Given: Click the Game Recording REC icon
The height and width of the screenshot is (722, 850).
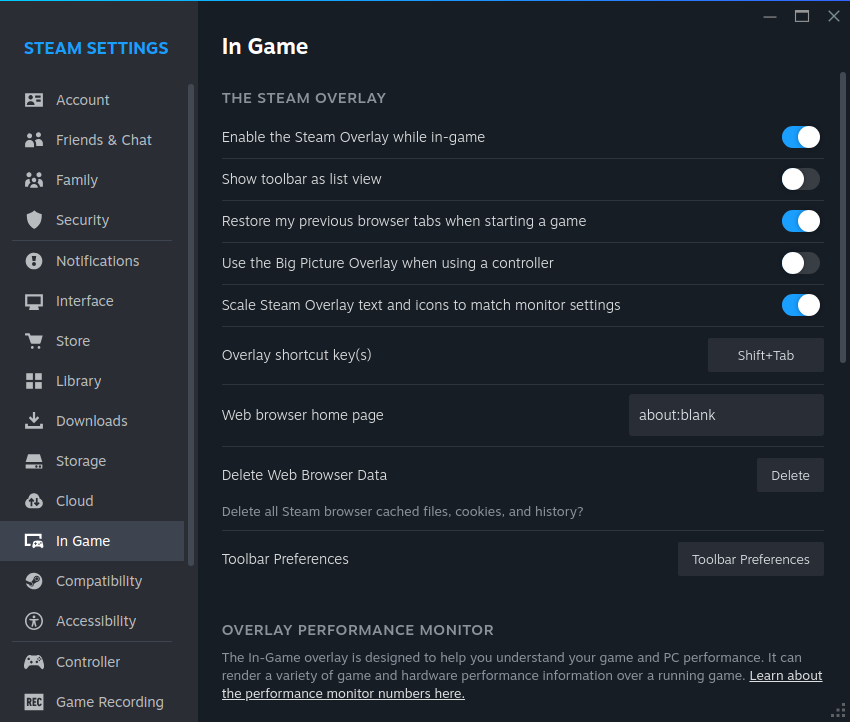Looking at the screenshot, I should (34, 702).
